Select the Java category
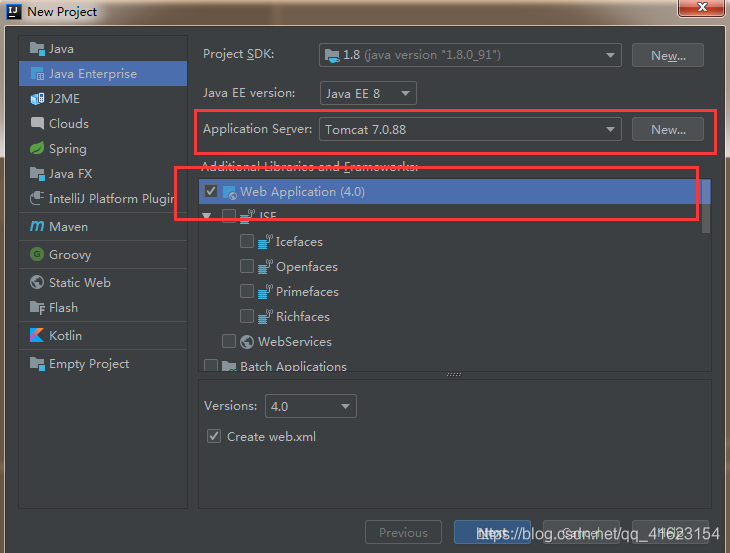 tap(103, 48)
